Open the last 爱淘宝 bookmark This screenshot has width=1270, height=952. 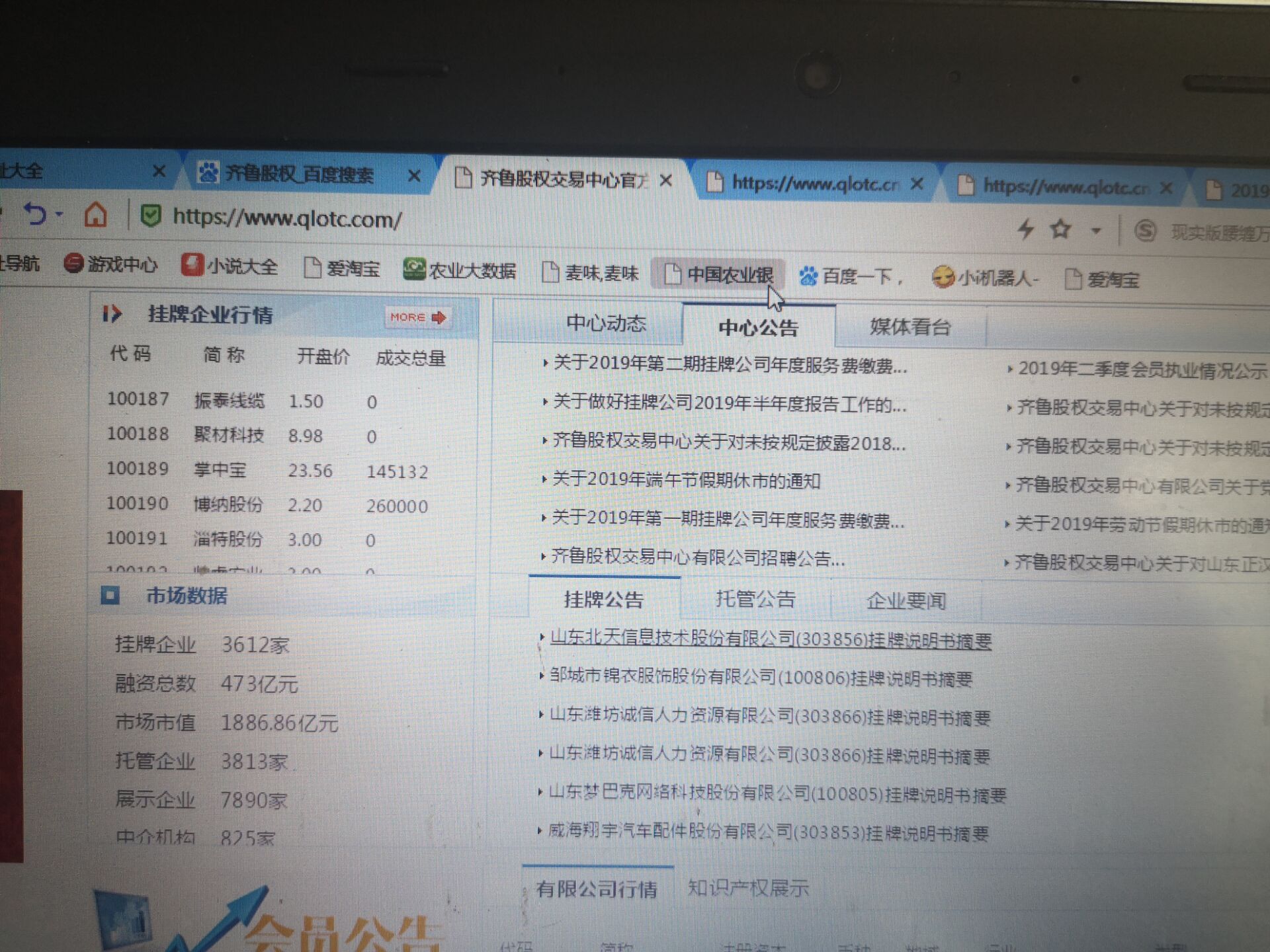1102,280
